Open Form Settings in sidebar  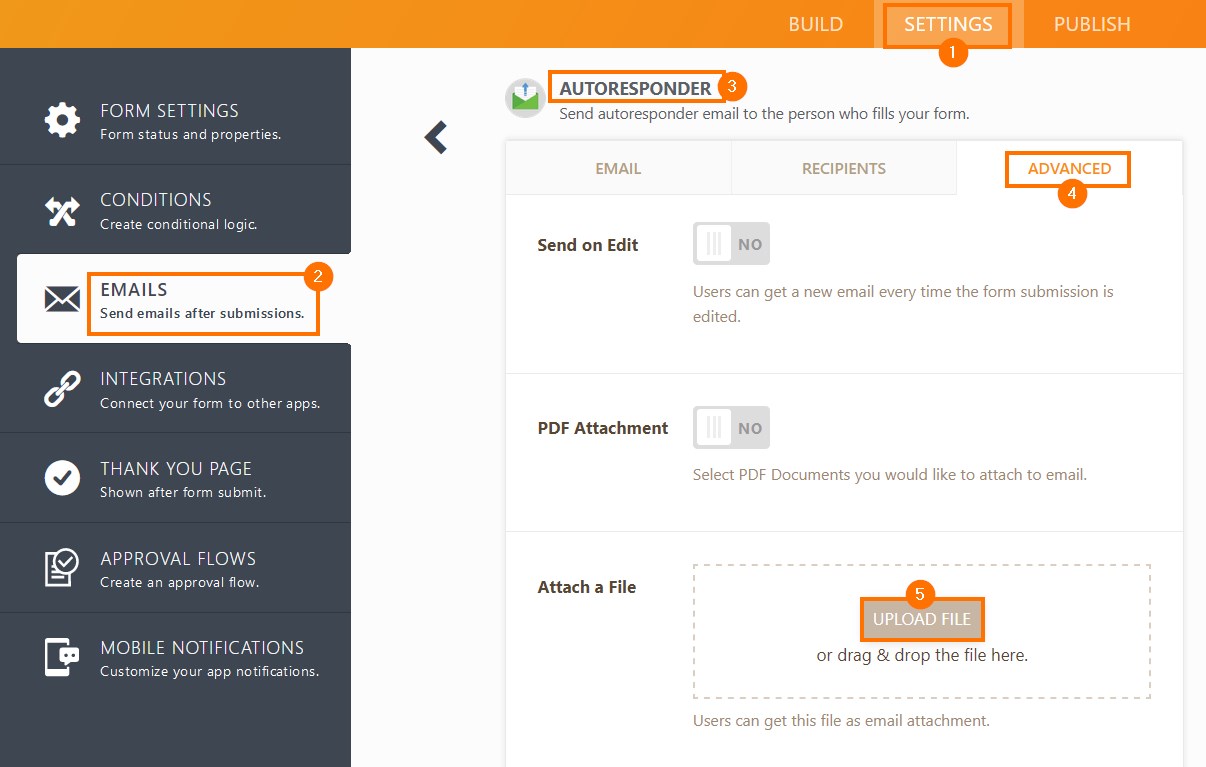click(x=175, y=121)
